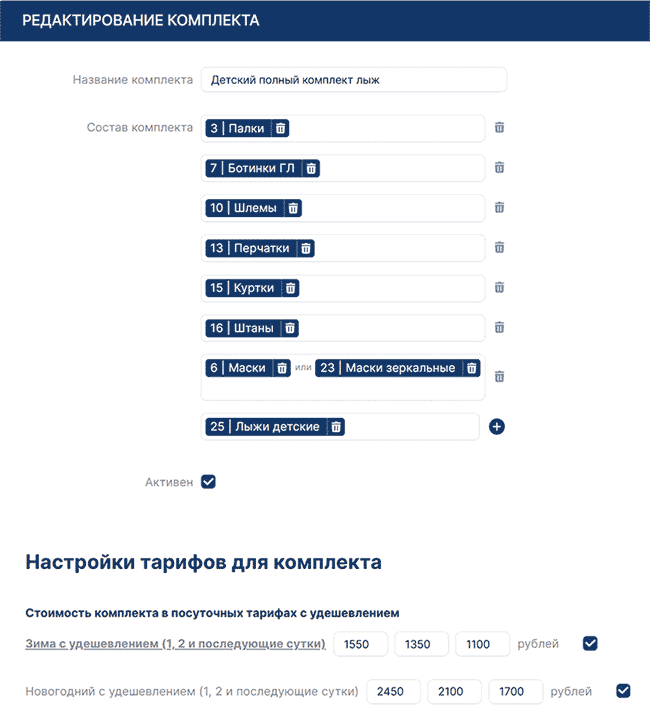
Task: Remove the Штаны tag with its trash icon
Action: (x=290, y=328)
